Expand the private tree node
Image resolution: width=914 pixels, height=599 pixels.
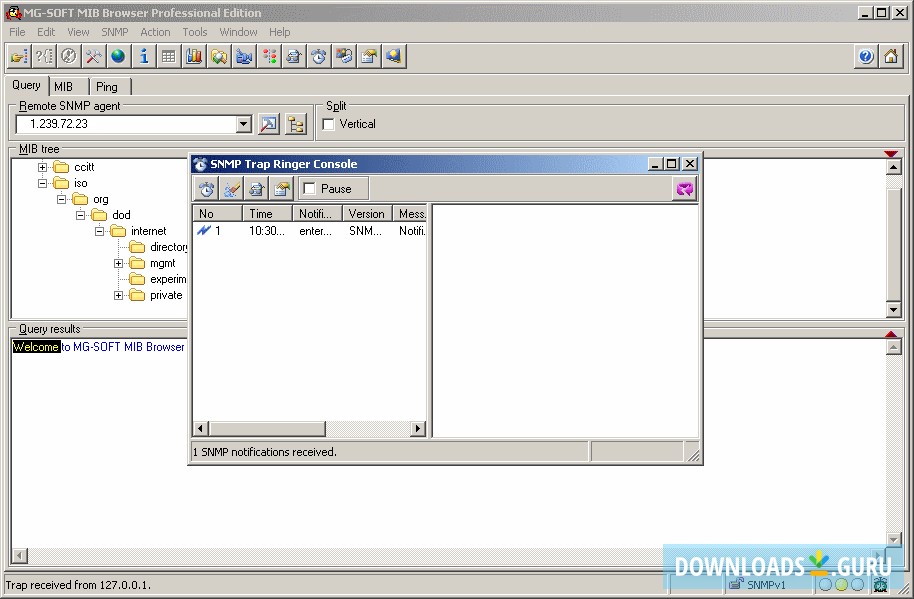(x=118, y=295)
